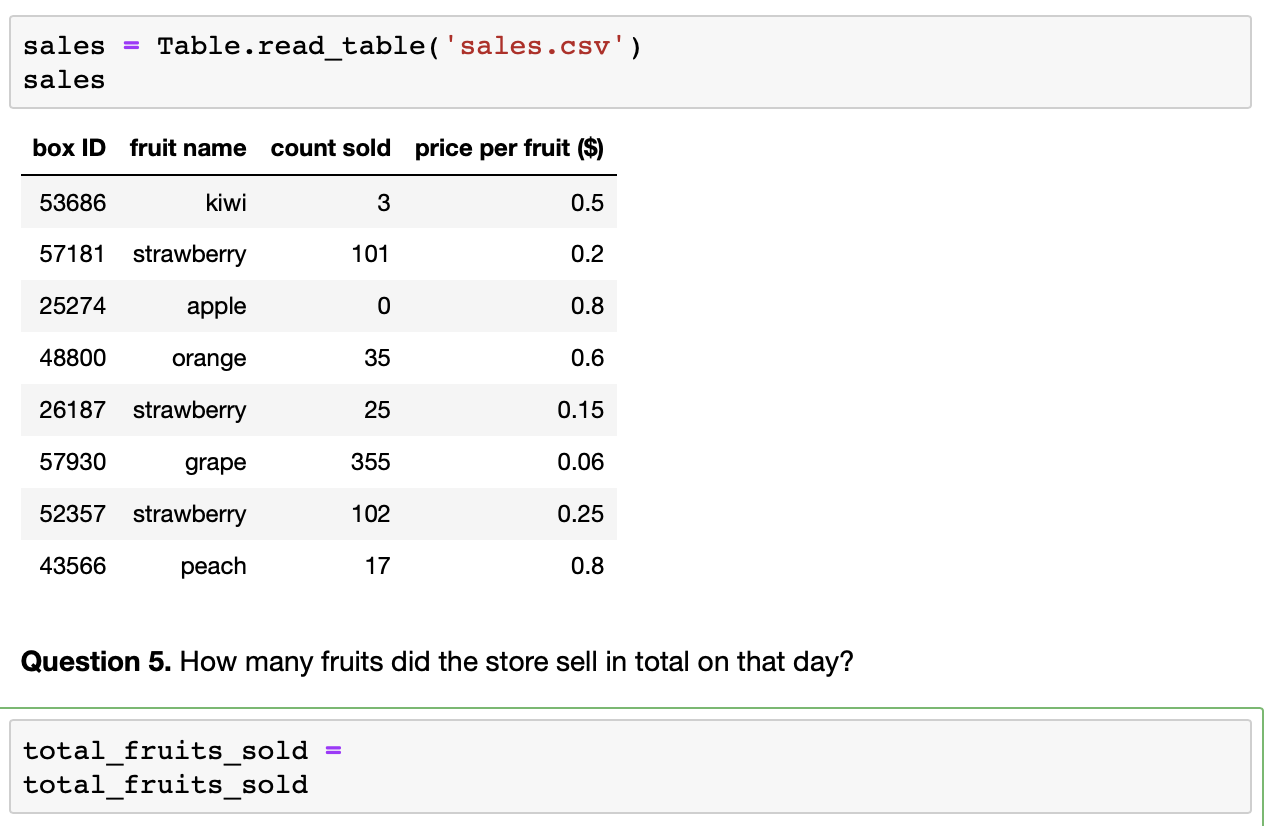Click the count value 102 for strawberry
Image resolution: width=1282 pixels, height=826 pixels.
coord(371,514)
